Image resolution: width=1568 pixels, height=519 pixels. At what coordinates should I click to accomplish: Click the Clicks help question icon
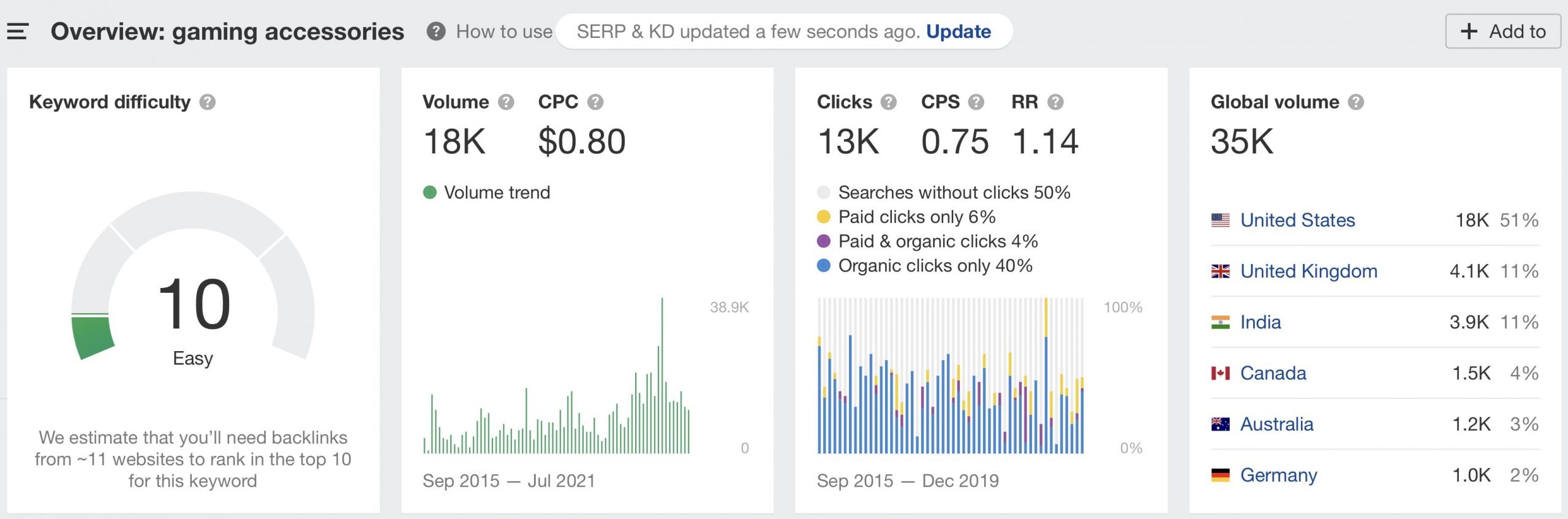[889, 102]
